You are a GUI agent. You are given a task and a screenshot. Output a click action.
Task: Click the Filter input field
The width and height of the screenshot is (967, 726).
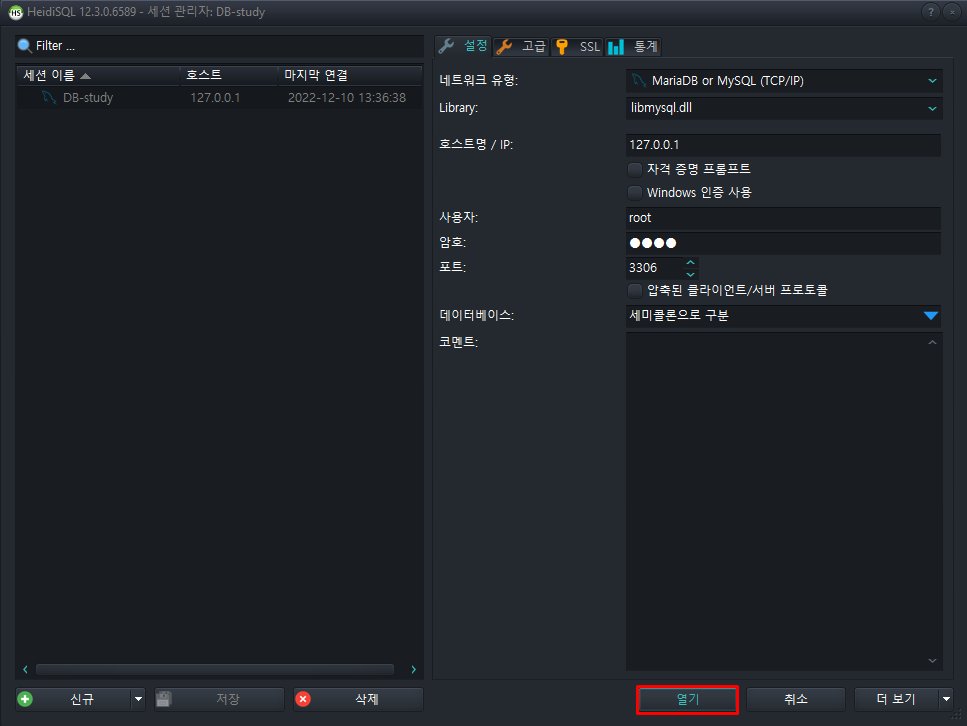[220, 46]
